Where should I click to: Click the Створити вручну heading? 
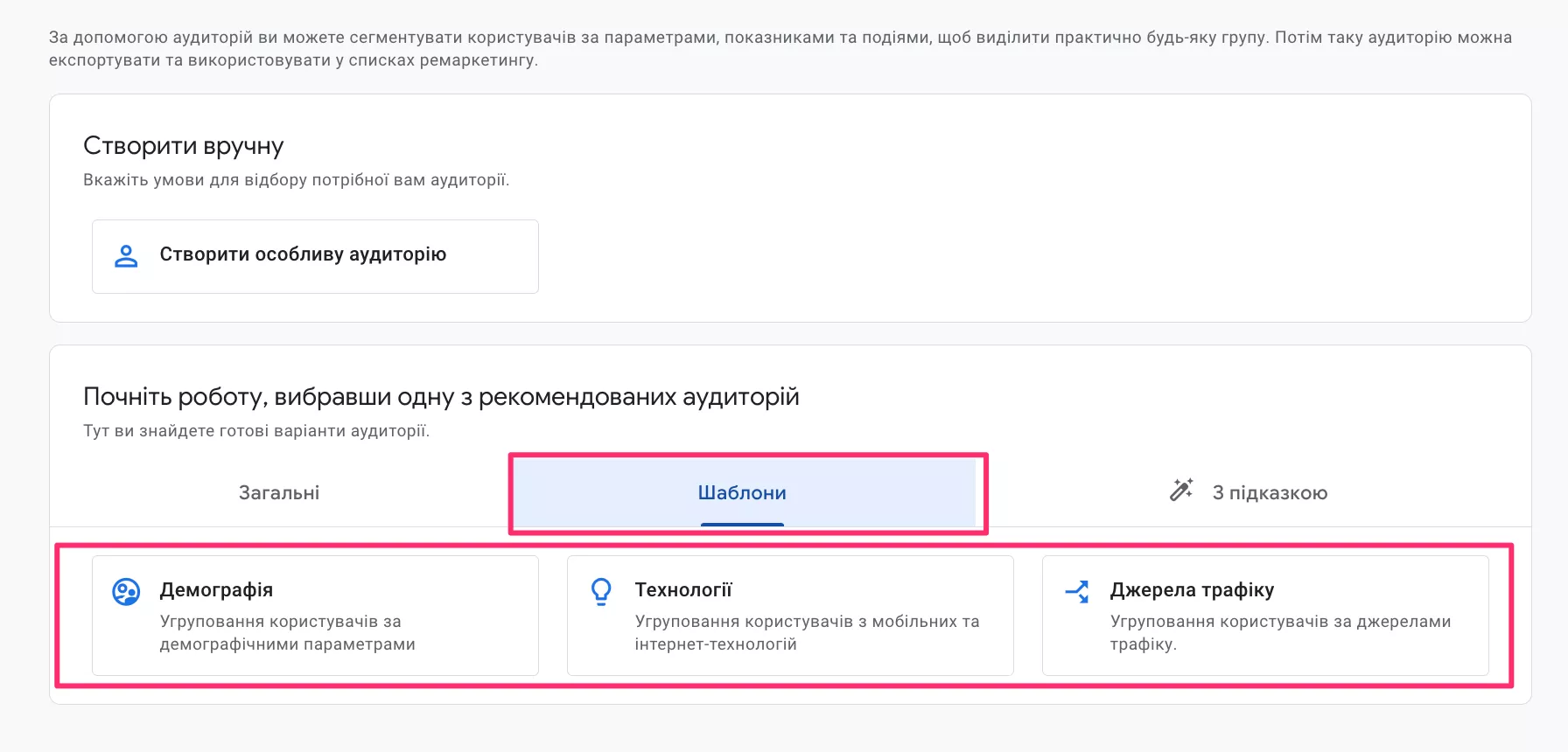coord(183,145)
